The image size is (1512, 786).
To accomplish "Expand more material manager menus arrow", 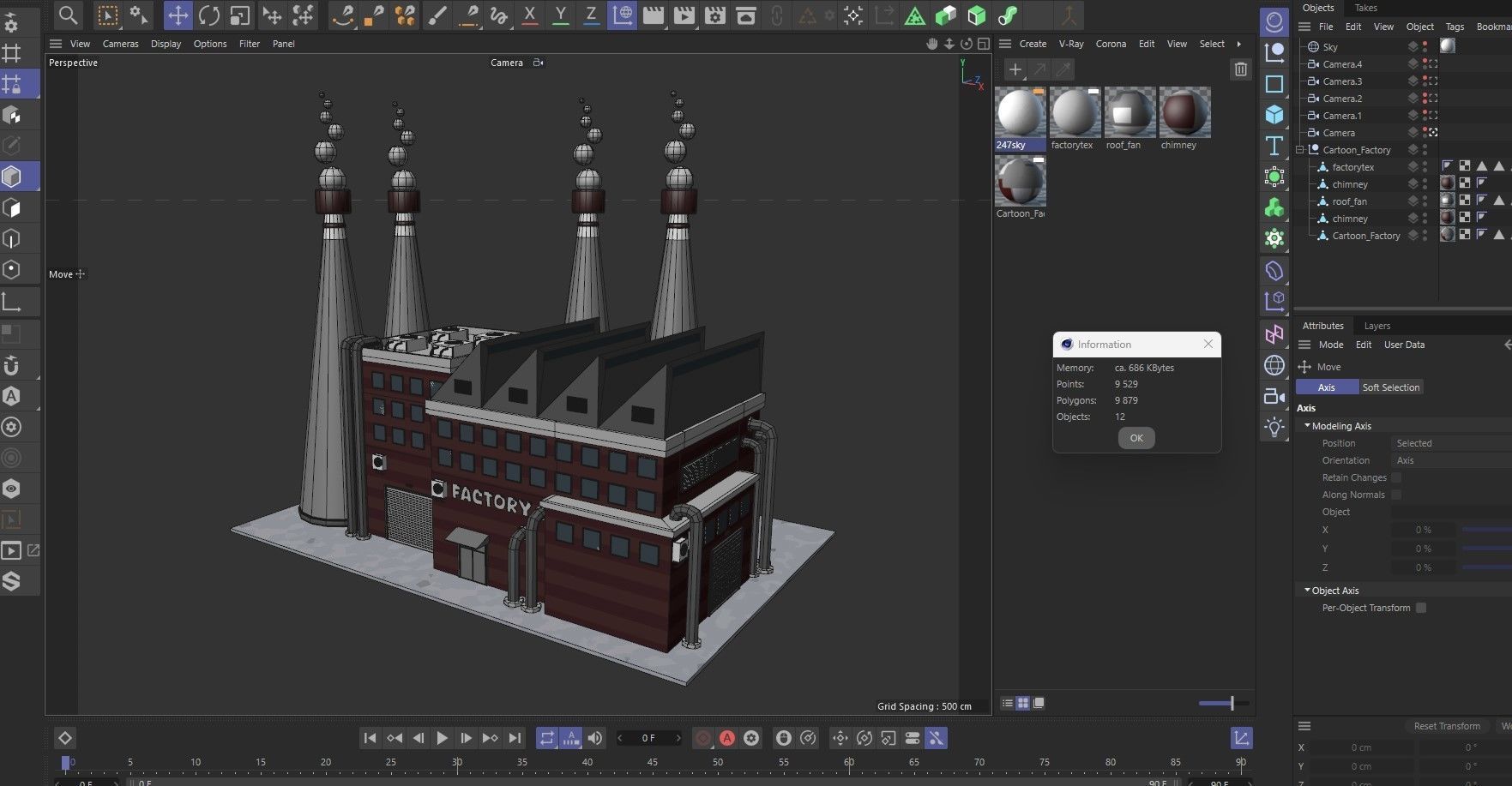I will point(1238,44).
